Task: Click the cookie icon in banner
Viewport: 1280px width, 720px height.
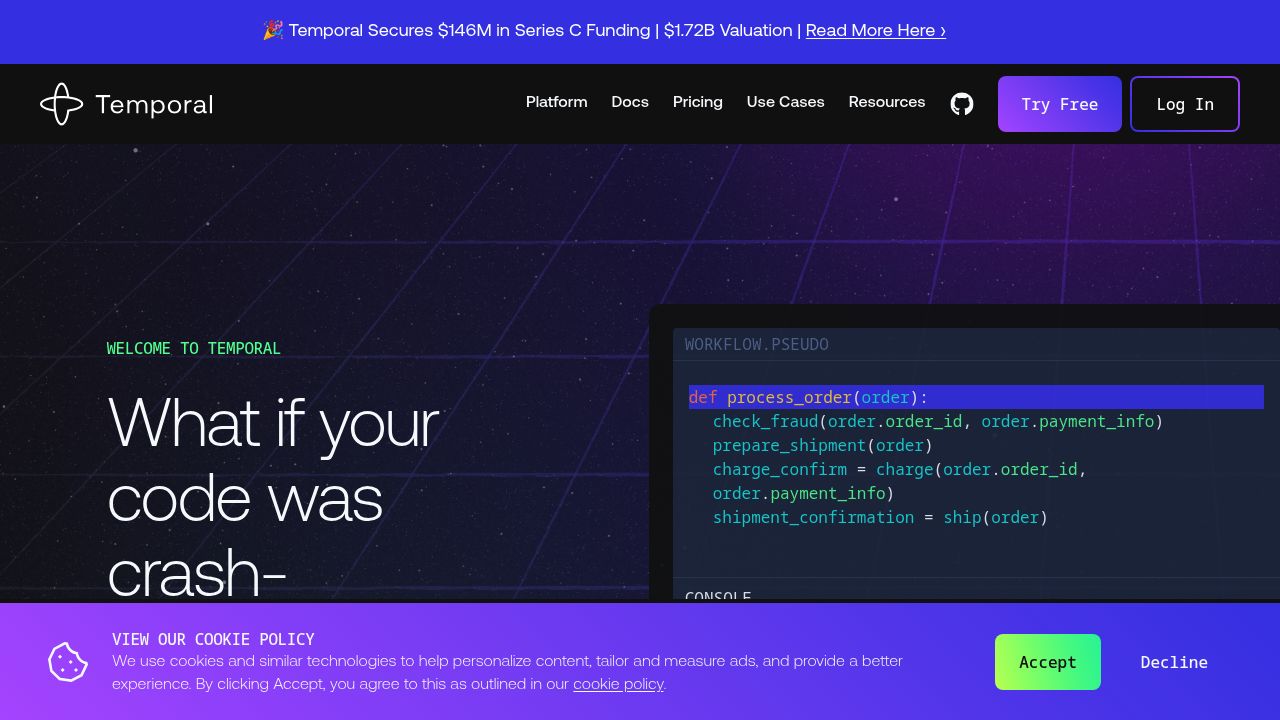Action: tap(68, 662)
